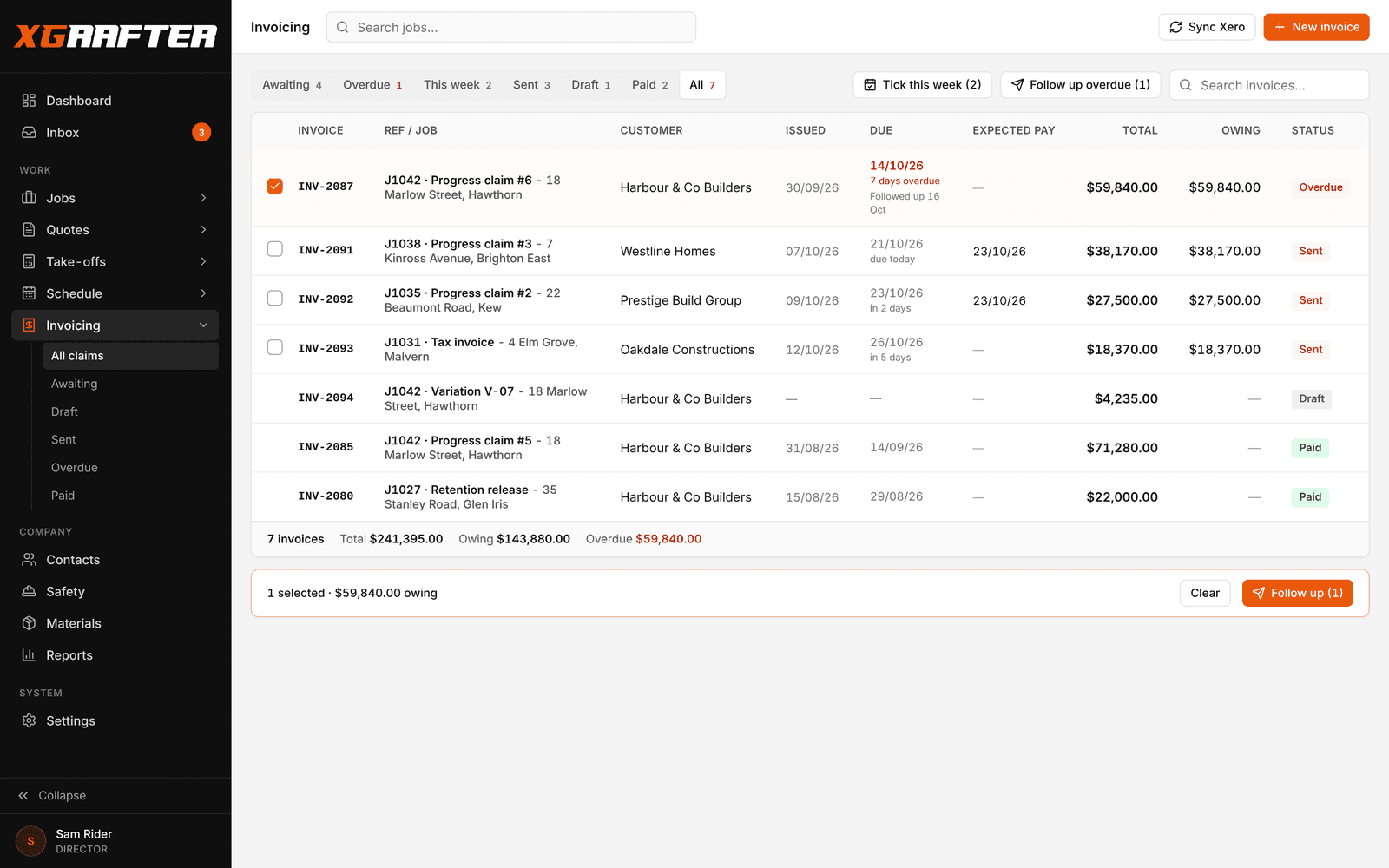Click the Schedule calendar icon
Screen dimensions: 1389x868
(29, 293)
